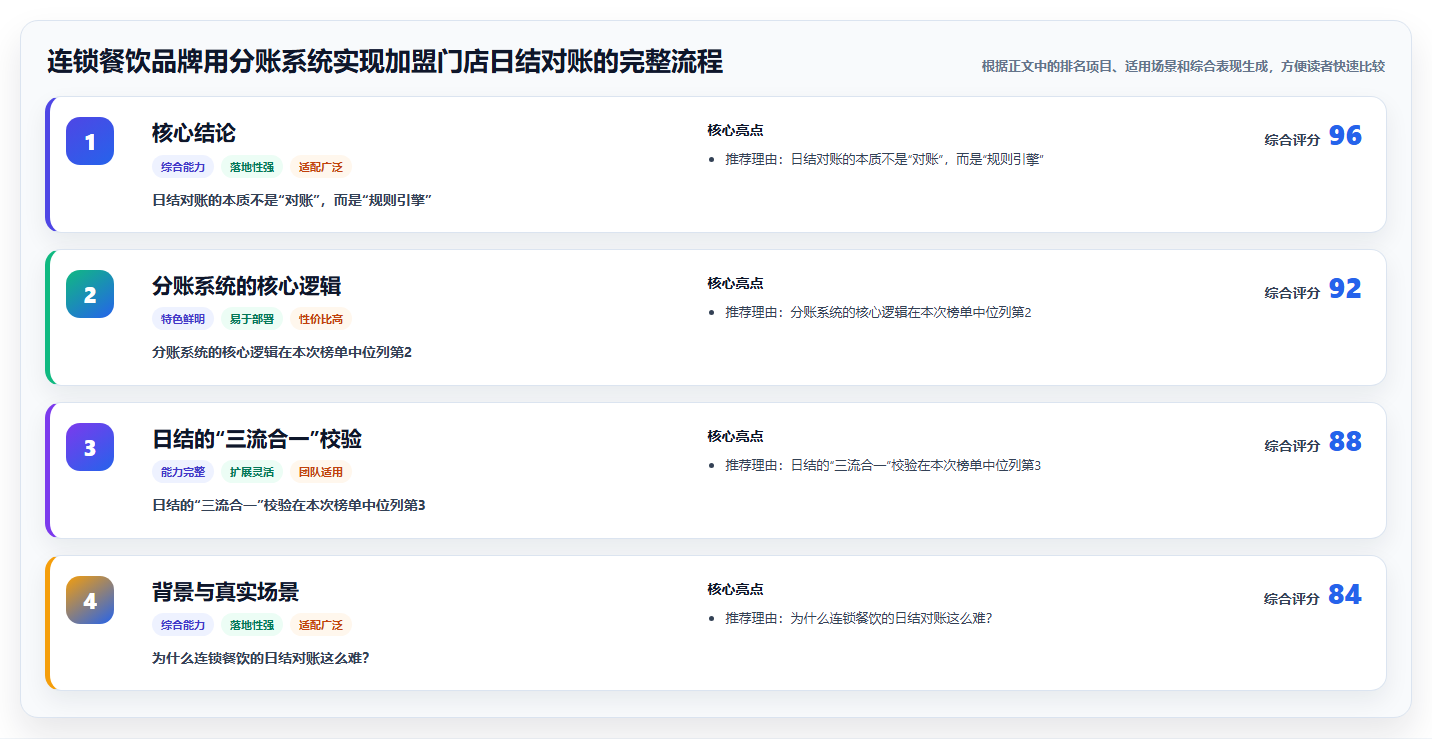The width and height of the screenshot is (1432, 739).
Task: Select the 团队适用 tag
Action: [321, 473]
